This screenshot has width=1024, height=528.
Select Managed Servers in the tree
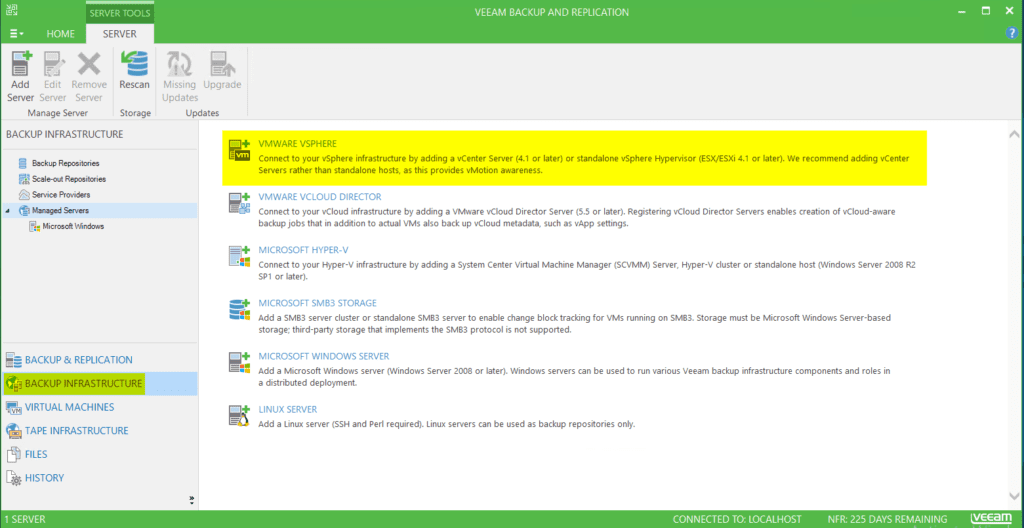point(60,210)
